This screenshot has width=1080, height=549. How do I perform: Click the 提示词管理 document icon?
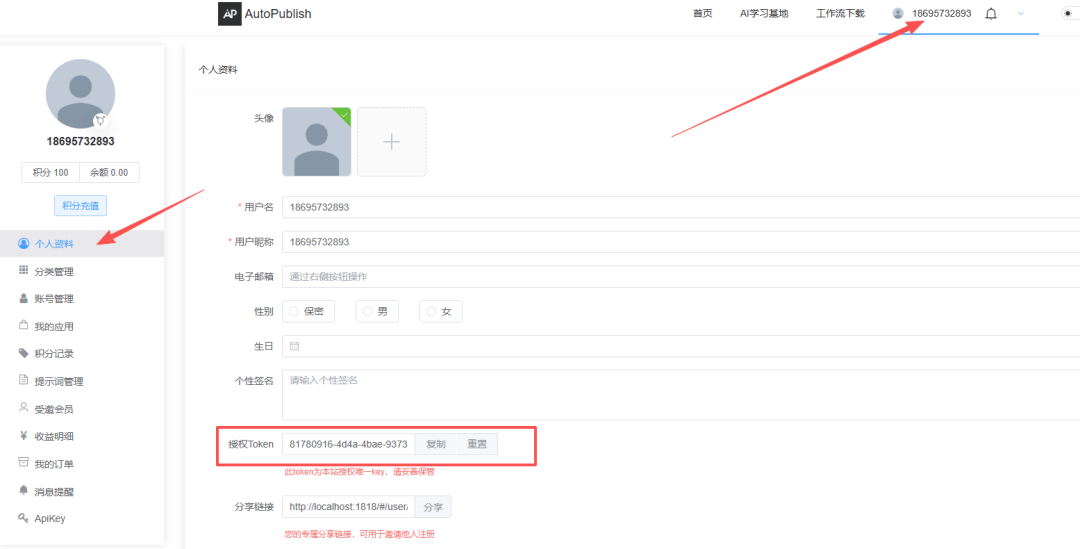tap(24, 380)
